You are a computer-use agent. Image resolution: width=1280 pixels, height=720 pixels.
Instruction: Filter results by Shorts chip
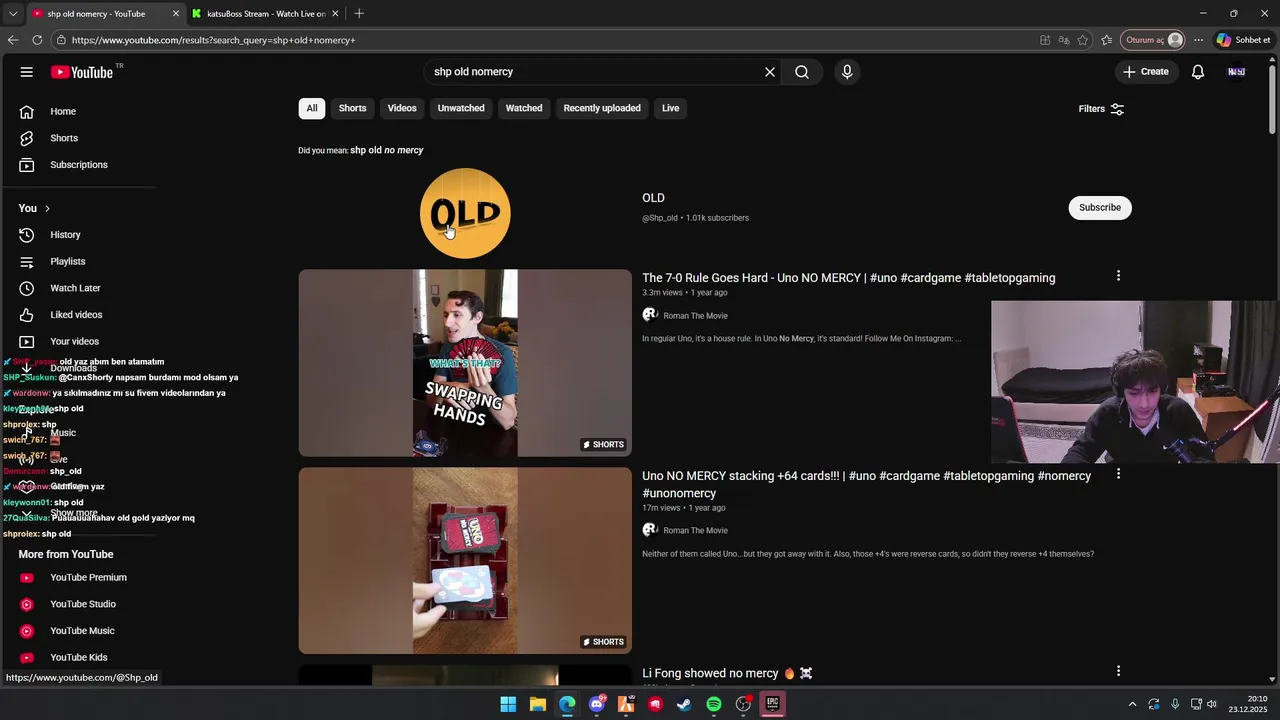pos(352,108)
